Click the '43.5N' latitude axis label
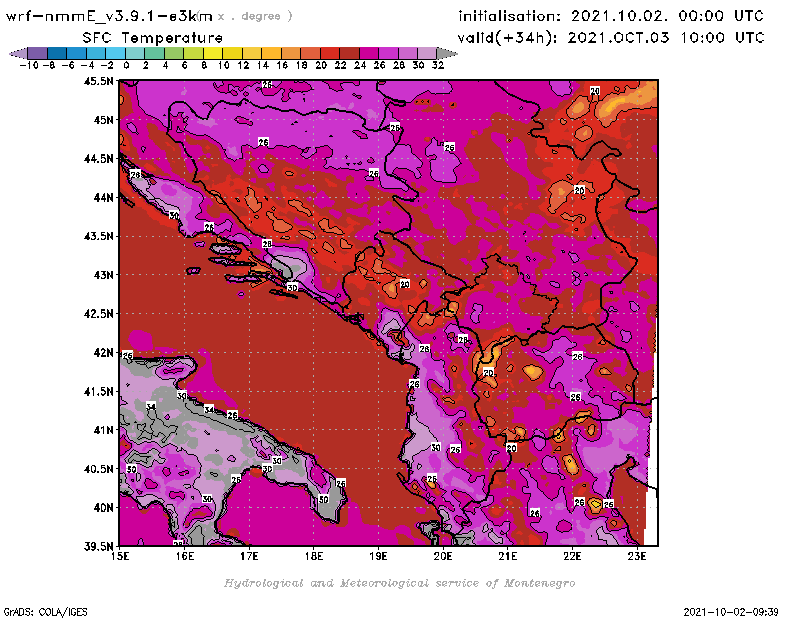The image size is (800, 618). coord(99,236)
